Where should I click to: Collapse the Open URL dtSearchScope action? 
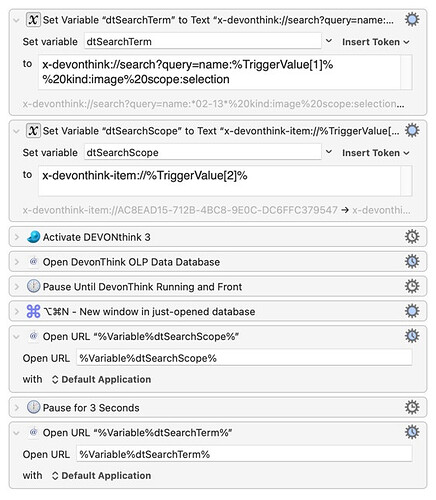pos(16,337)
